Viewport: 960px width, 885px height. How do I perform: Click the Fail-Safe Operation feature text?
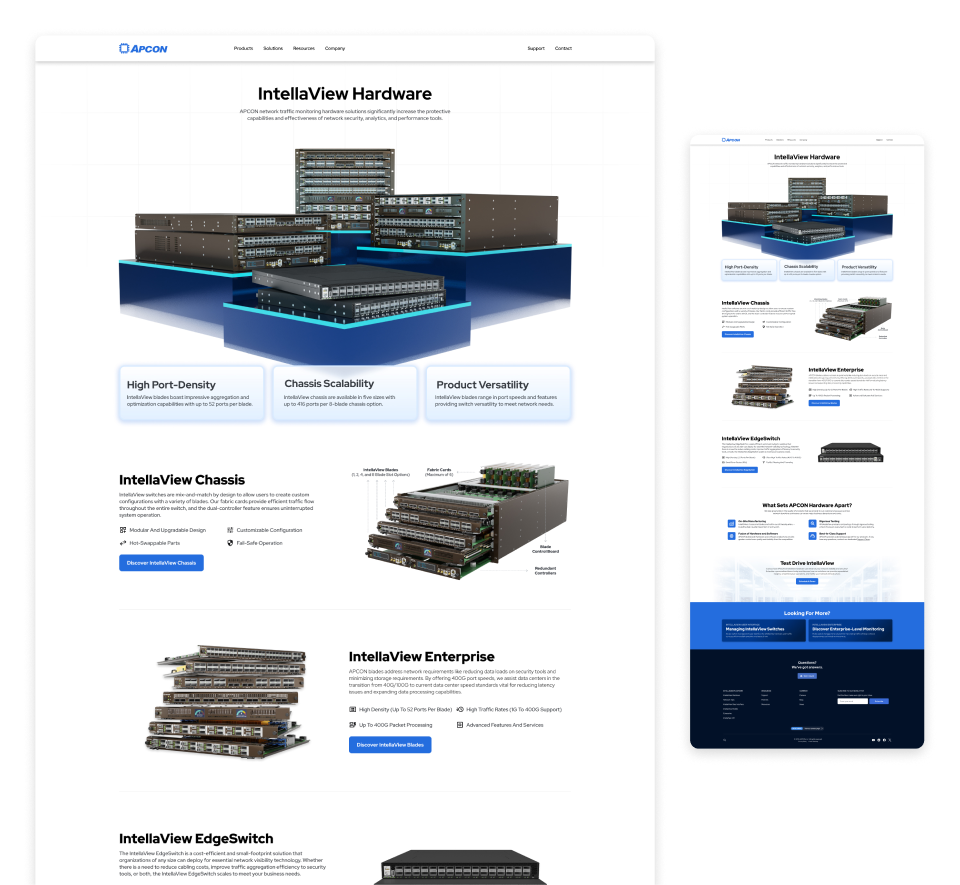(x=260, y=543)
